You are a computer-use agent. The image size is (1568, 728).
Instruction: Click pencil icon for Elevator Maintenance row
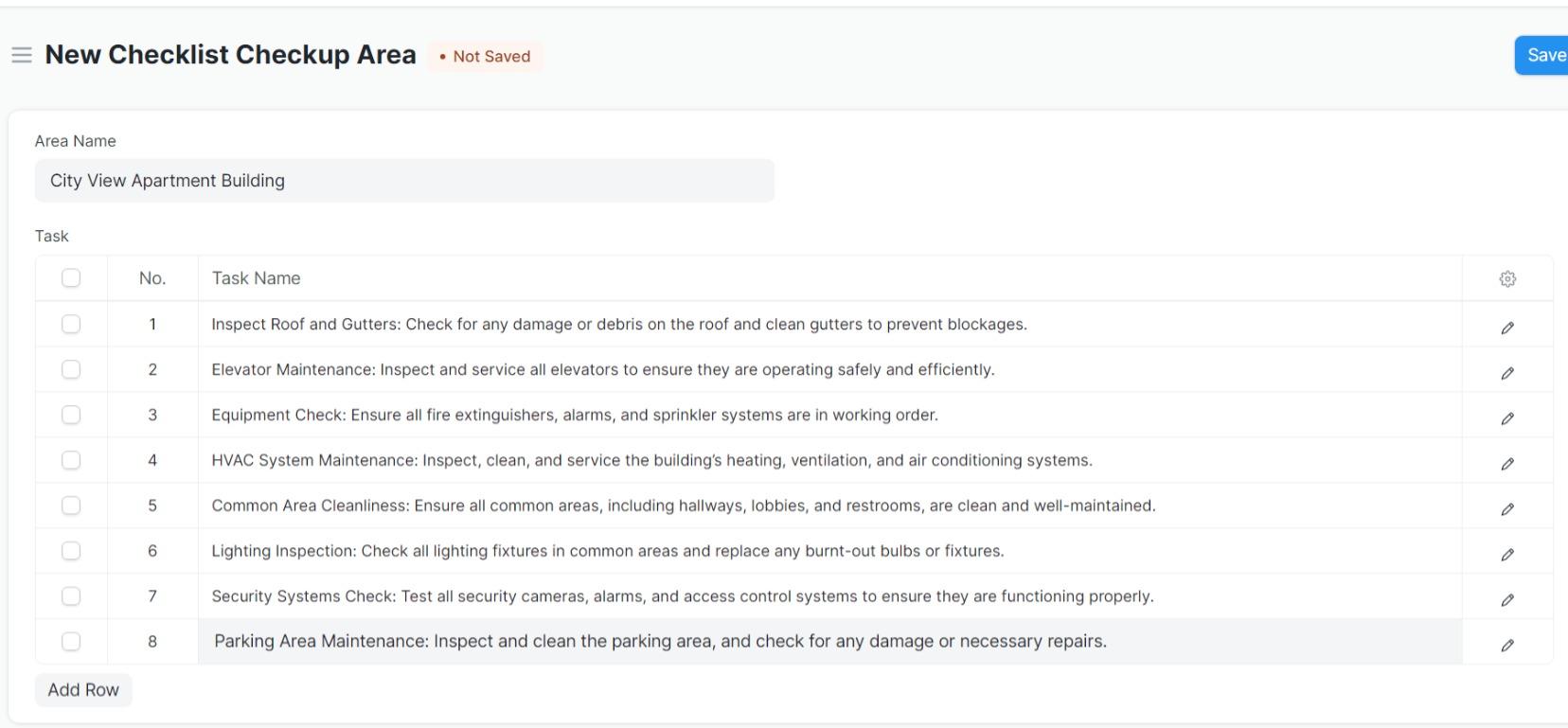(x=1507, y=373)
